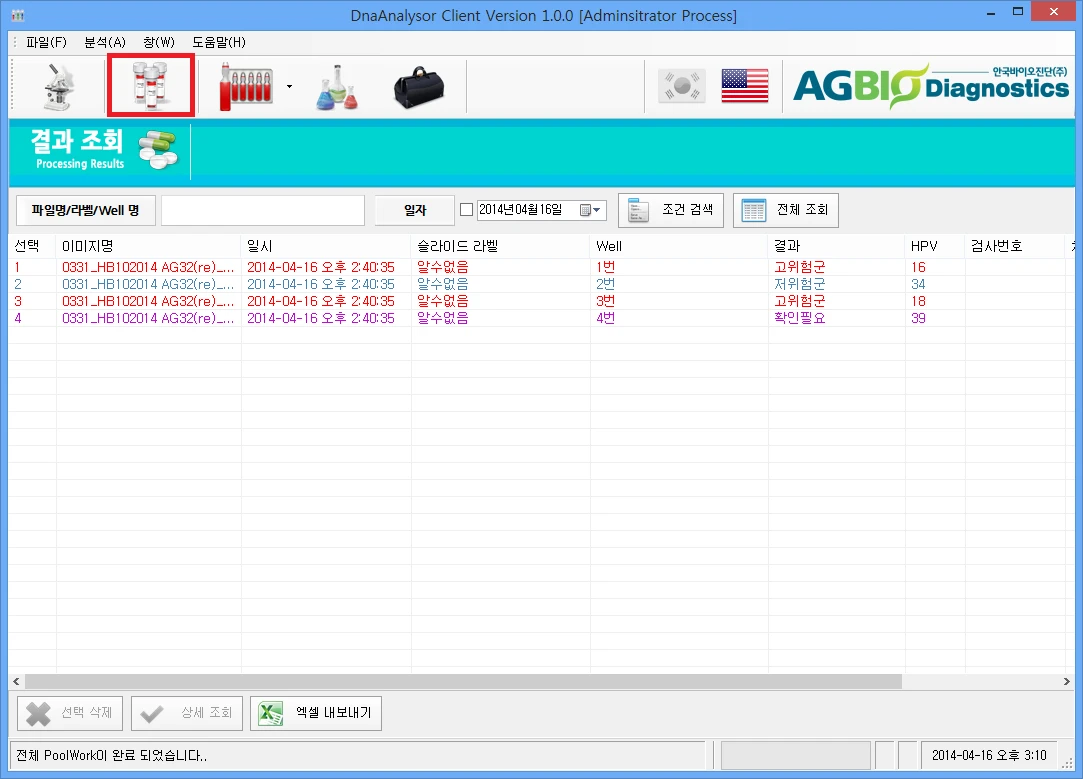Select row 2 image name cell

coord(148,285)
